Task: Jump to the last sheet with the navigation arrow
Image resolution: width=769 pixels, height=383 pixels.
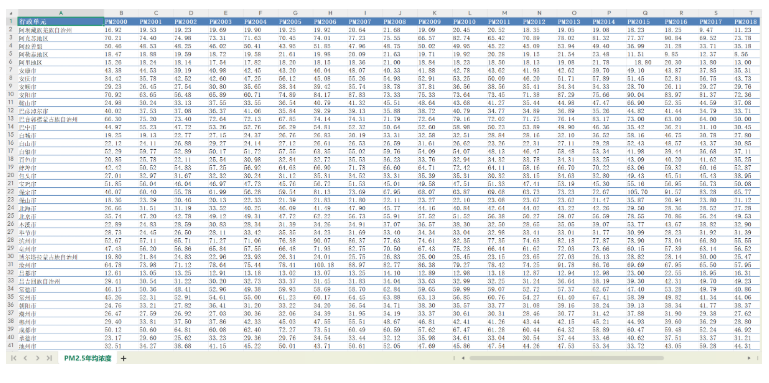Action: pyautogui.click(x=49, y=358)
